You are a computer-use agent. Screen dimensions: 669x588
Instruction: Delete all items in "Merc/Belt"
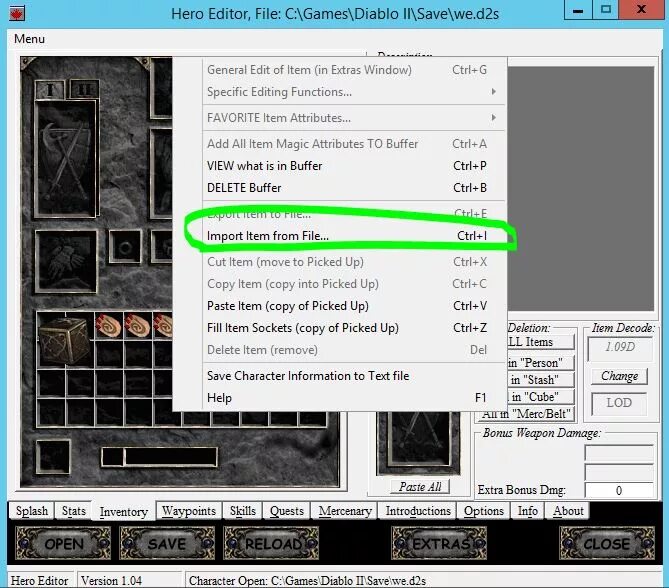pyautogui.click(x=526, y=414)
